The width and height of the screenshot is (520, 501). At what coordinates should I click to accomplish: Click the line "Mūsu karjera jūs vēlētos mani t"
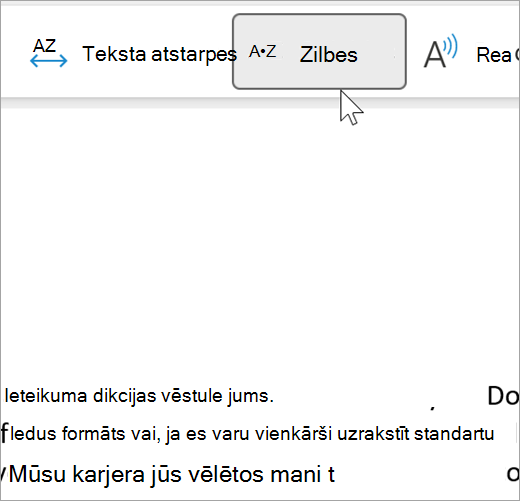tap(172, 474)
